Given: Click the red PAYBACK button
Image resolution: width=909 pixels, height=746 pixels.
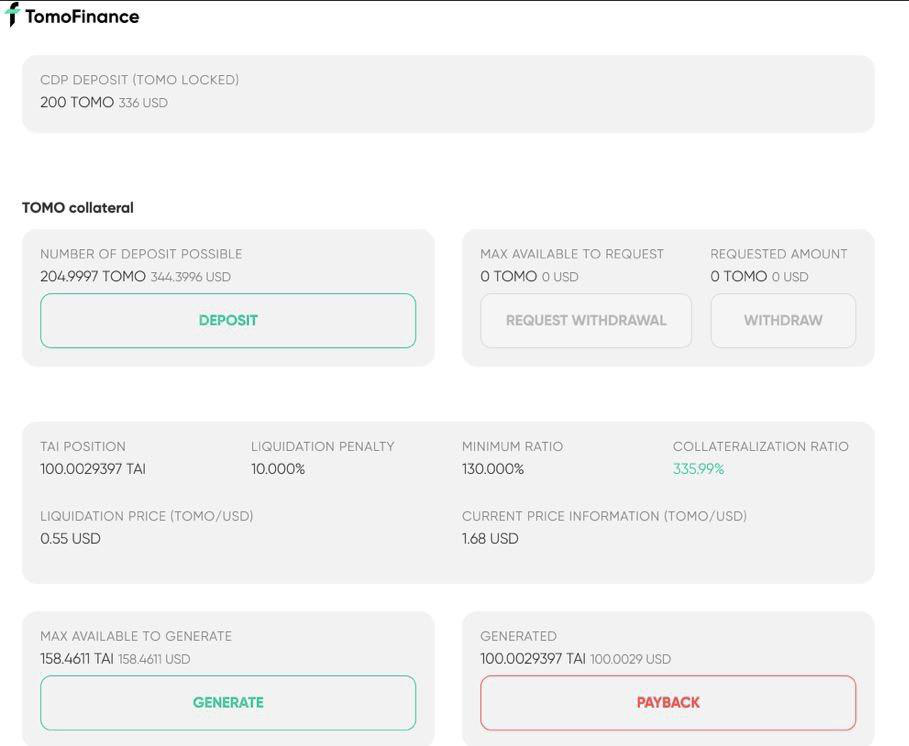Looking at the screenshot, I should 668,703.
